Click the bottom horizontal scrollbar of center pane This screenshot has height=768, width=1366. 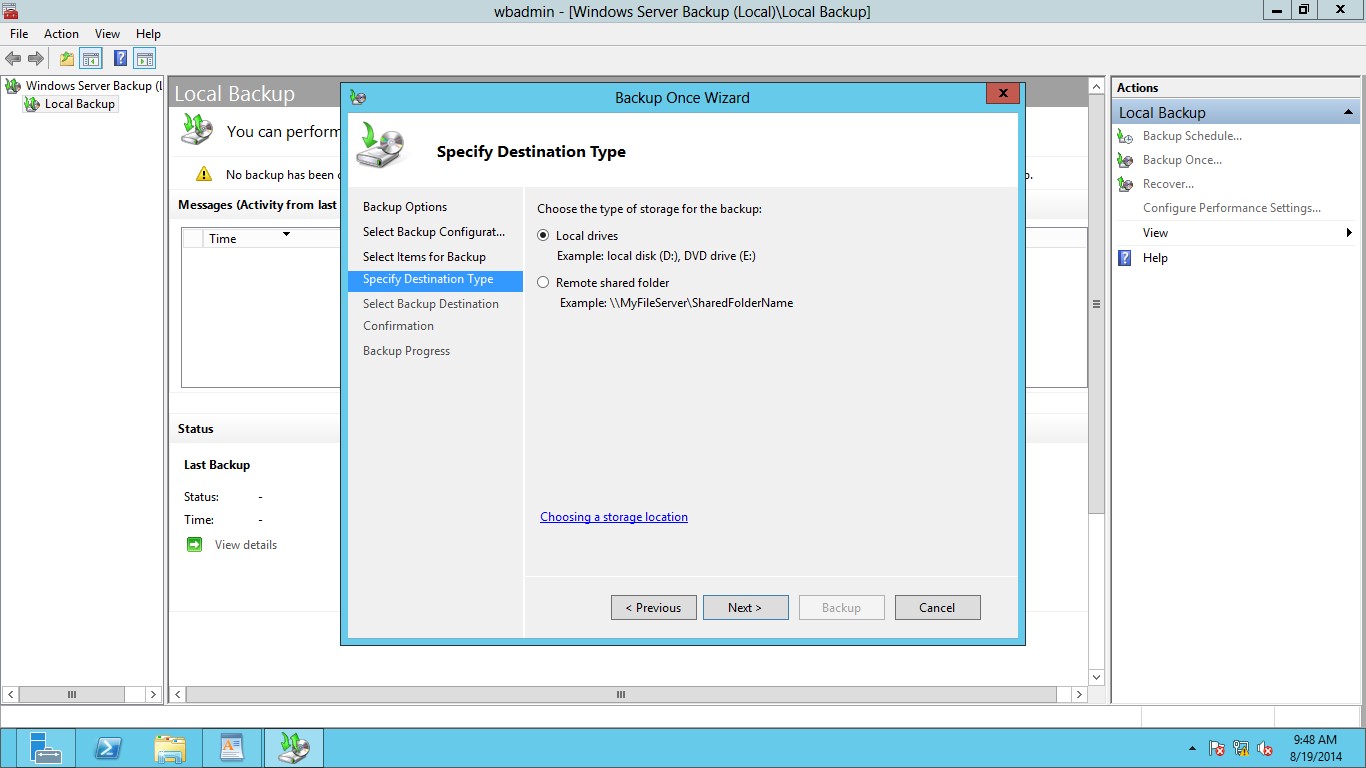tap(620, 694)
